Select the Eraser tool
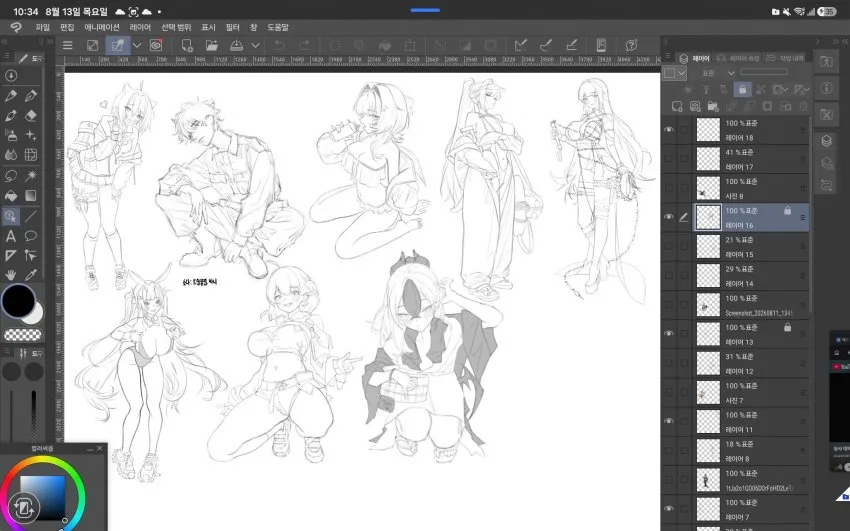Viewport: 850px width, 531px height. pos(31,115)
